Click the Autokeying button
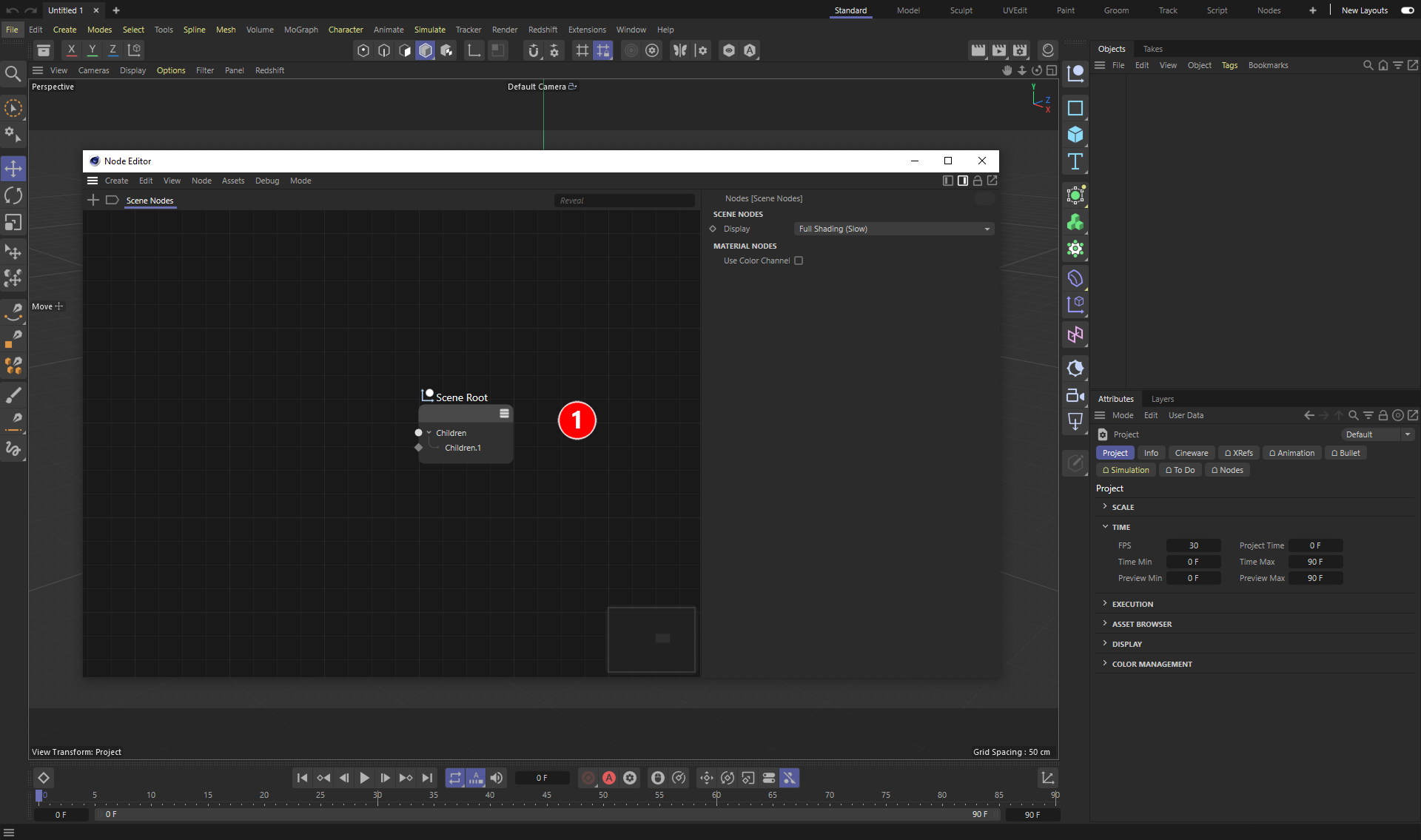The height and width of the screenshot is (840, 1421). coord(609,778)
